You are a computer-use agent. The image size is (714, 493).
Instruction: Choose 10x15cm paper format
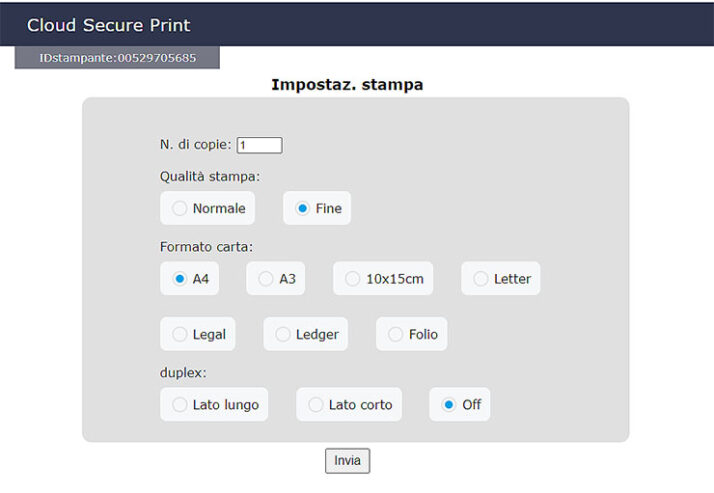353,279
